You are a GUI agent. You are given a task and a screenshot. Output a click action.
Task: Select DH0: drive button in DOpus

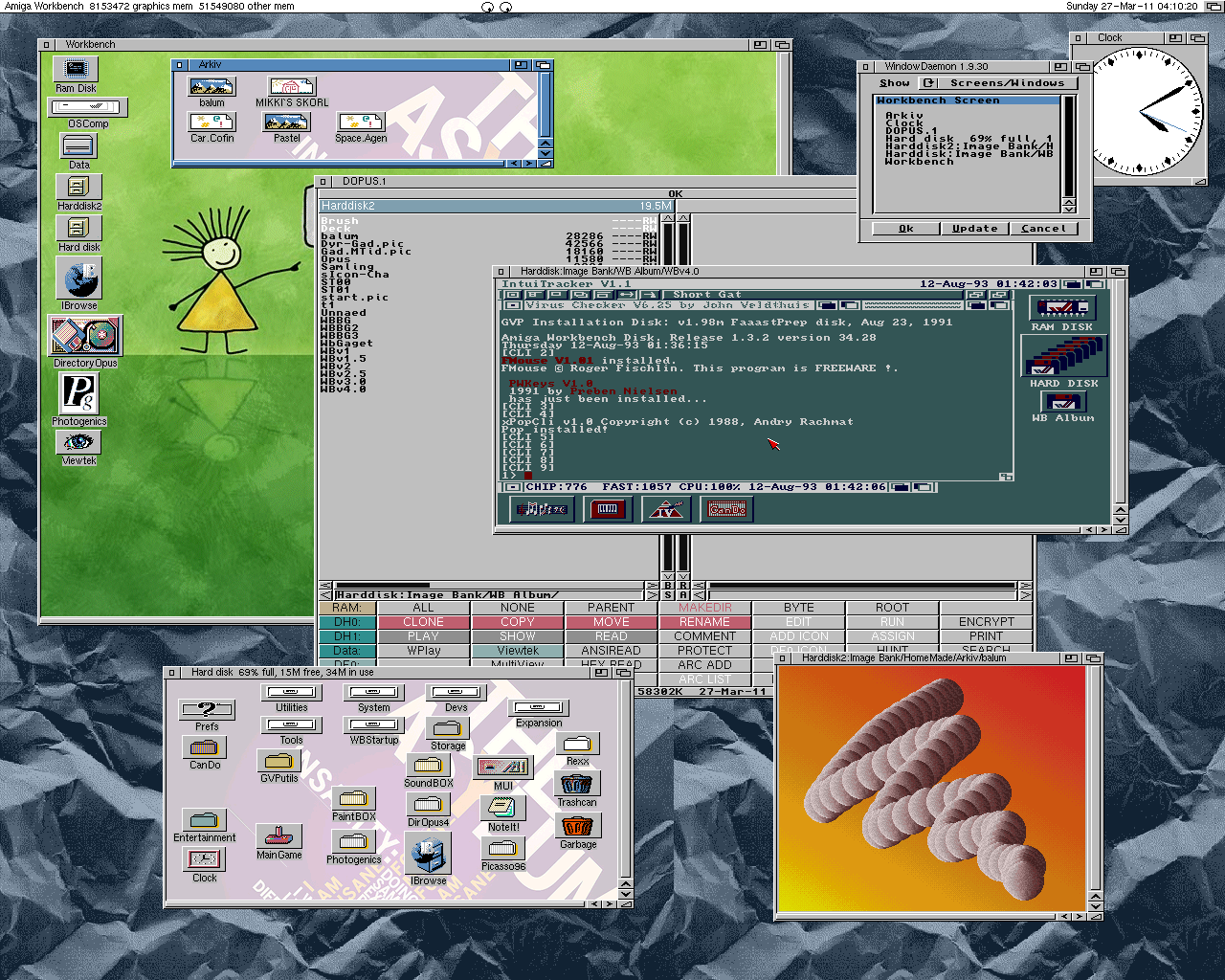pos(346,622)
